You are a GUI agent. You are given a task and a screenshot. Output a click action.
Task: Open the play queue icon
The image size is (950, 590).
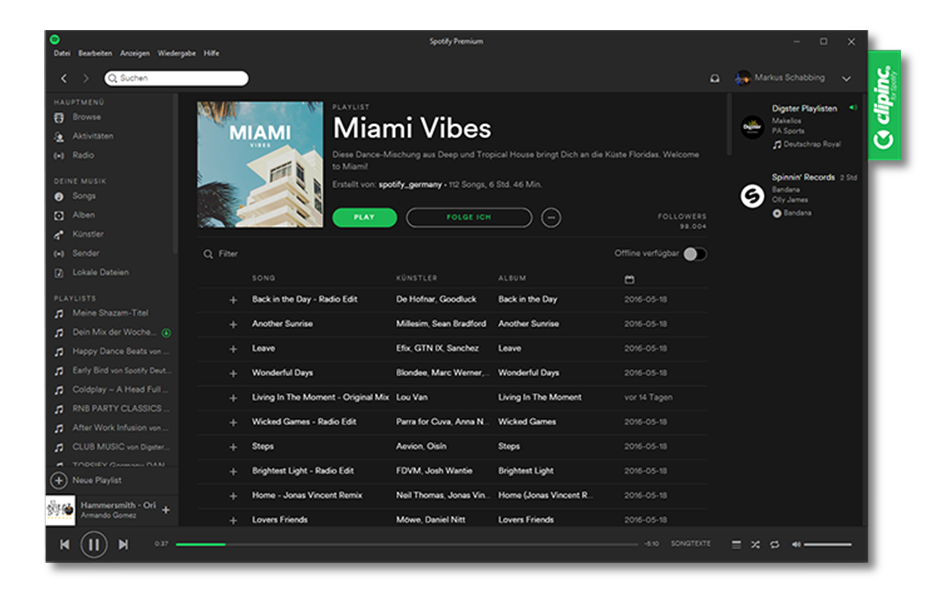[x=736, y=545]
